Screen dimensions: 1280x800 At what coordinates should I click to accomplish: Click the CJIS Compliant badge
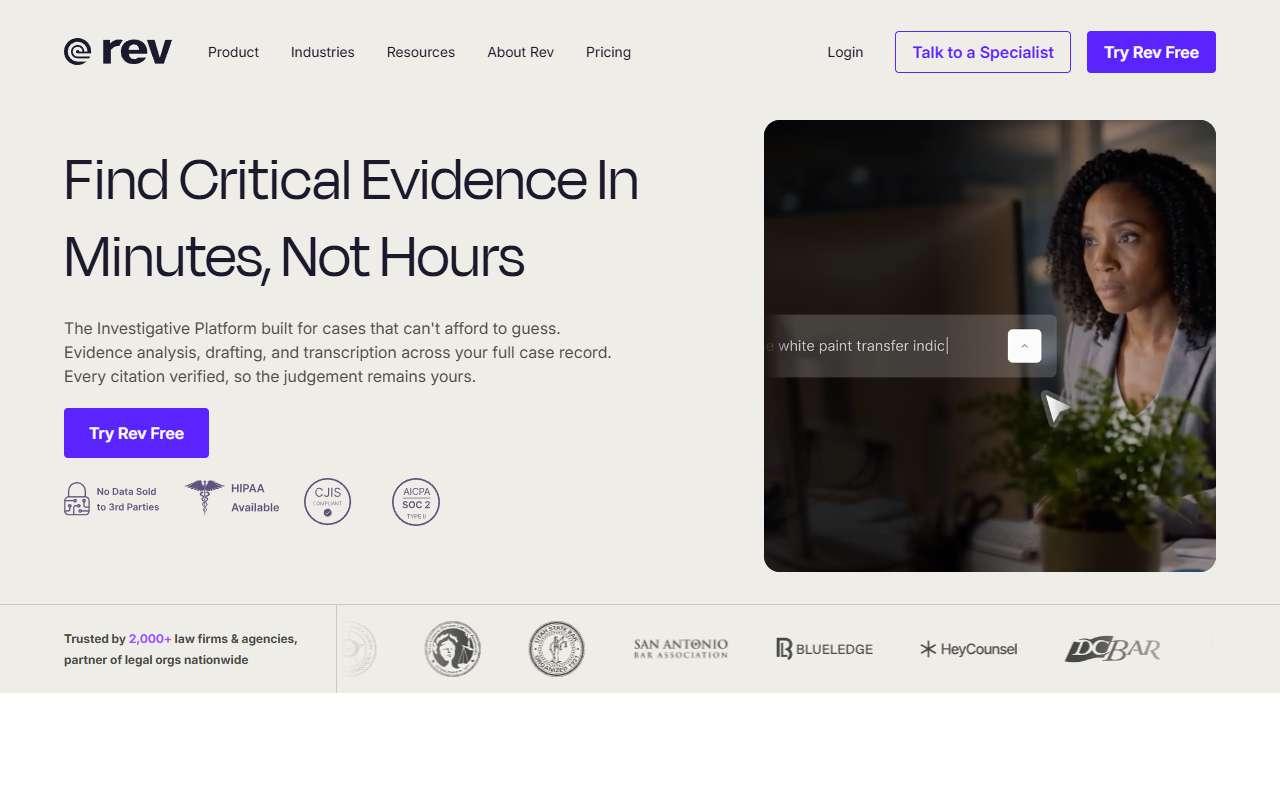point(327,502)
